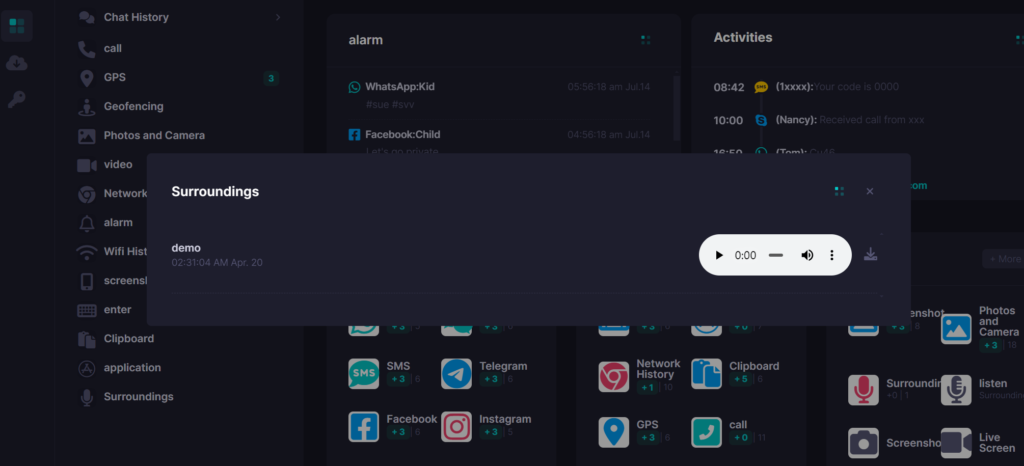
Task: Open call section in sidebar
Action: pyautogui.click(x=112, y=48)
